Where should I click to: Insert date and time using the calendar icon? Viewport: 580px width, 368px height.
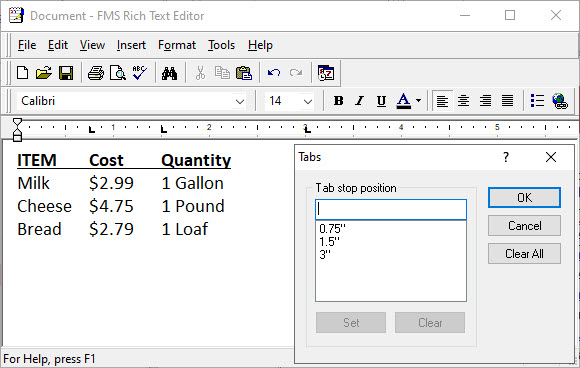coord(326,73)
